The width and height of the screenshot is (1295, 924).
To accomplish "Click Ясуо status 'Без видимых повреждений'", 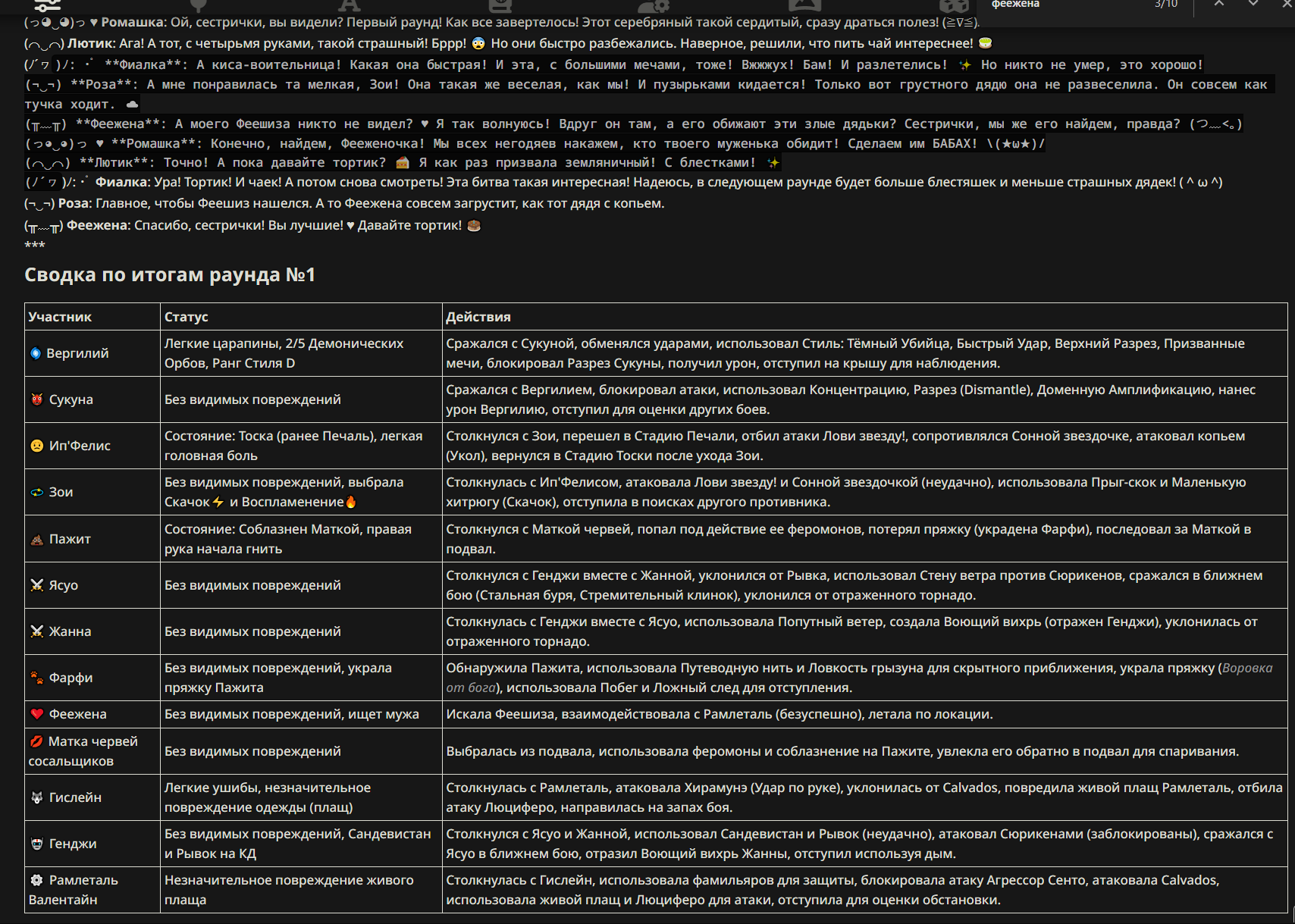I will (301, 585).
